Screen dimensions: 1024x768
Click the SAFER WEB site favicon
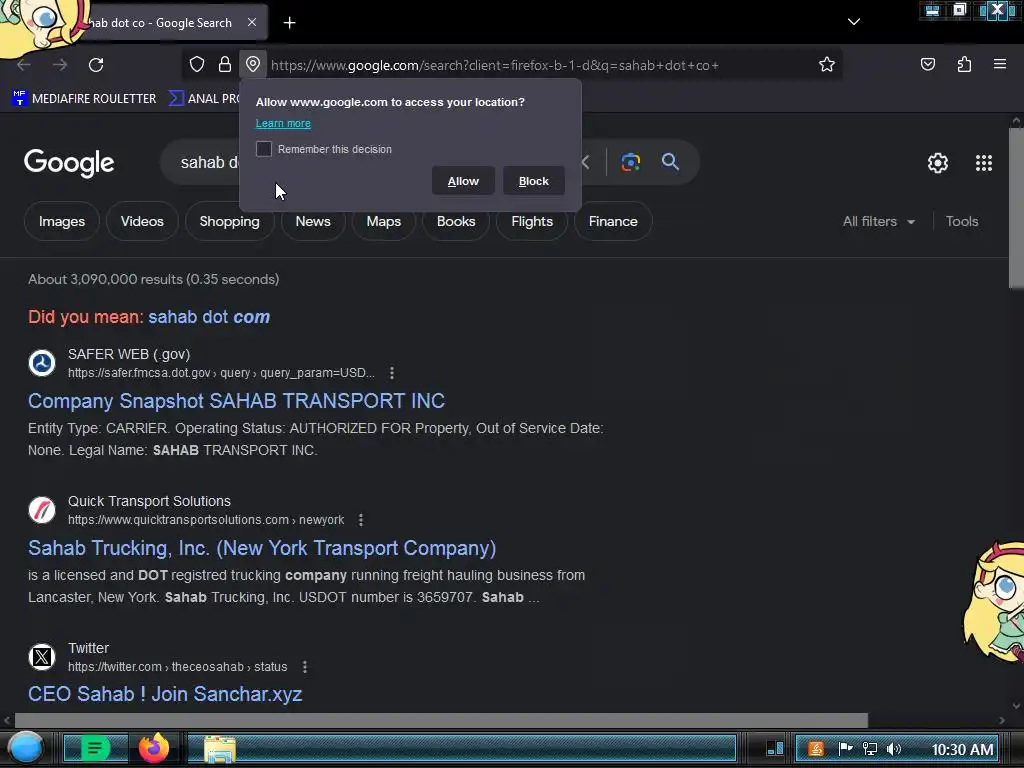[42, 363]
